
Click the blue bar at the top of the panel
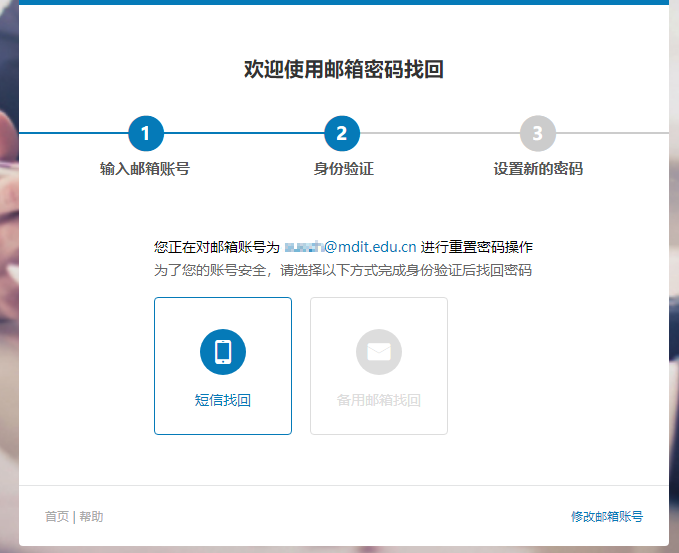(x=344, y=2)
